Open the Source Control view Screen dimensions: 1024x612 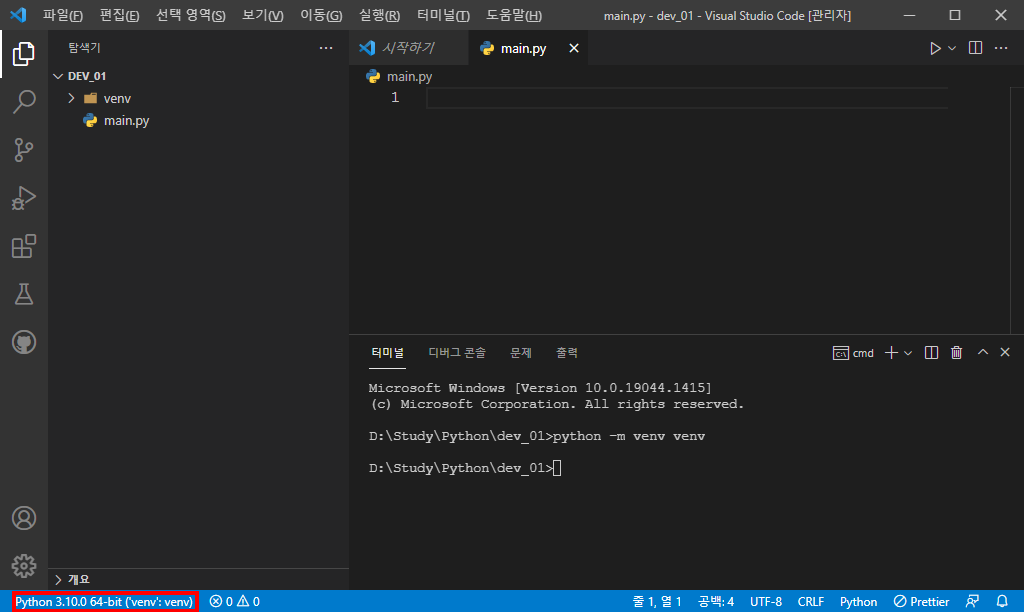[24, 150]
